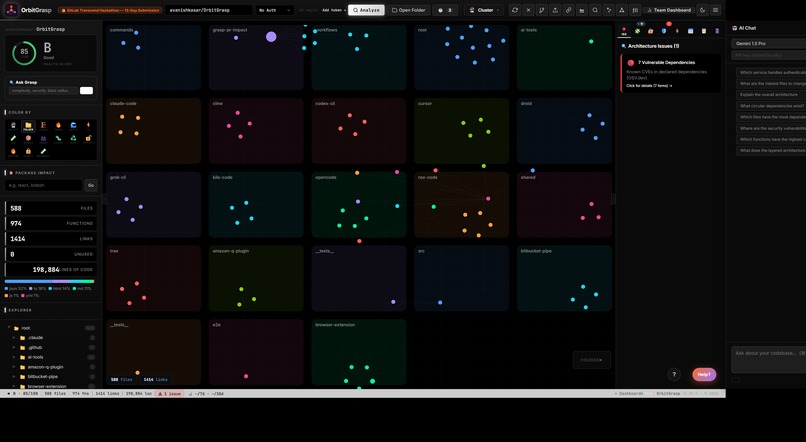Select 'Which service handles authentication' suggestion
This screenshot has height=442, width=806.
coord(771,72)
